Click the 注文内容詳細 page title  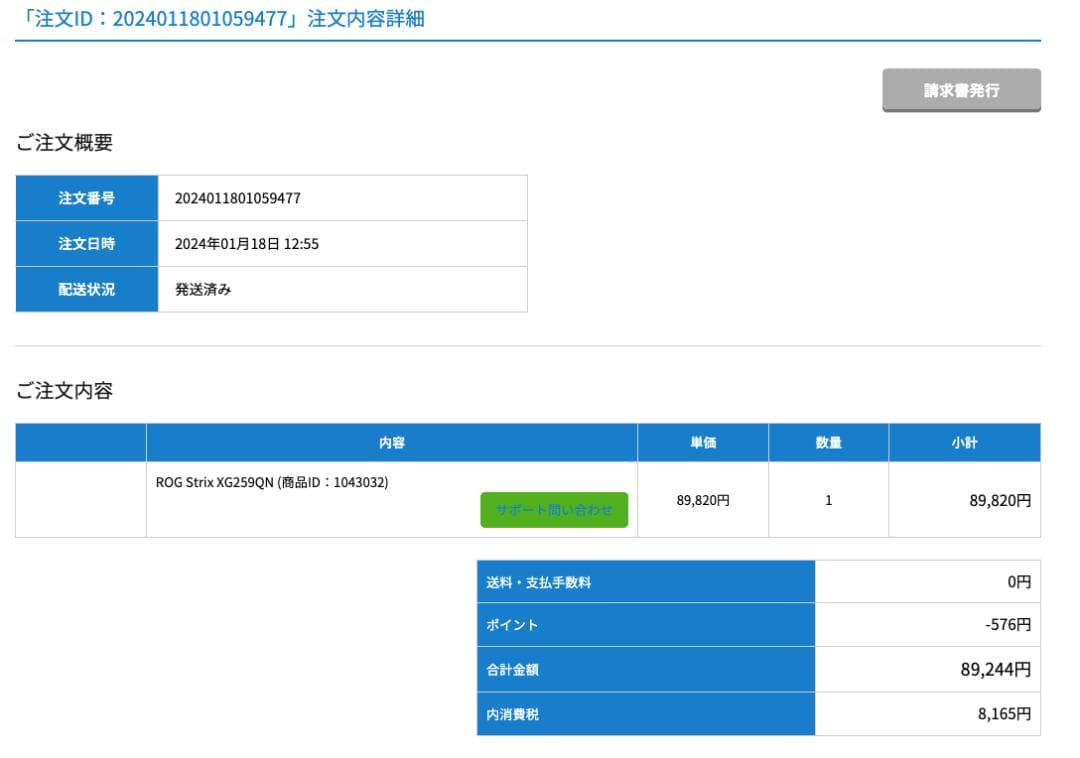pyautogui.click(x=220, y=19)
